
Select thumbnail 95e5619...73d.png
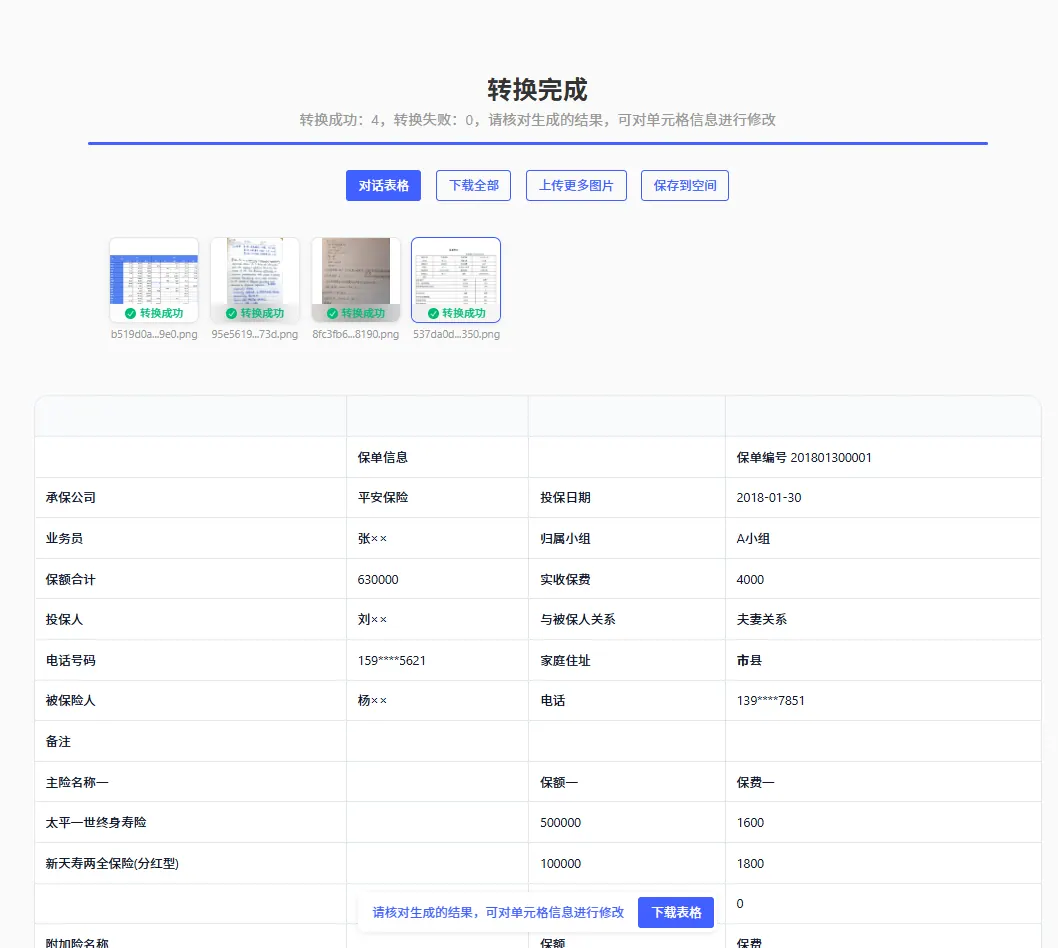click(x=255, y=280)
